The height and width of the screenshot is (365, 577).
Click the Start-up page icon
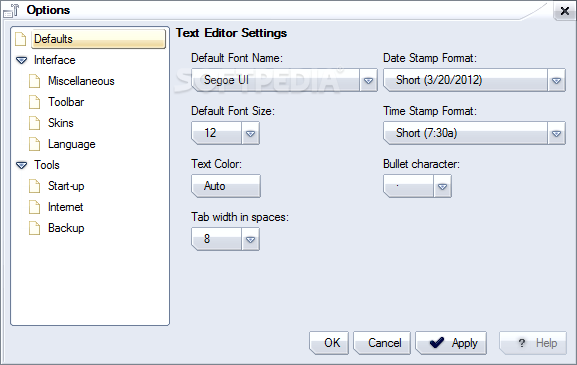[35, 186]
